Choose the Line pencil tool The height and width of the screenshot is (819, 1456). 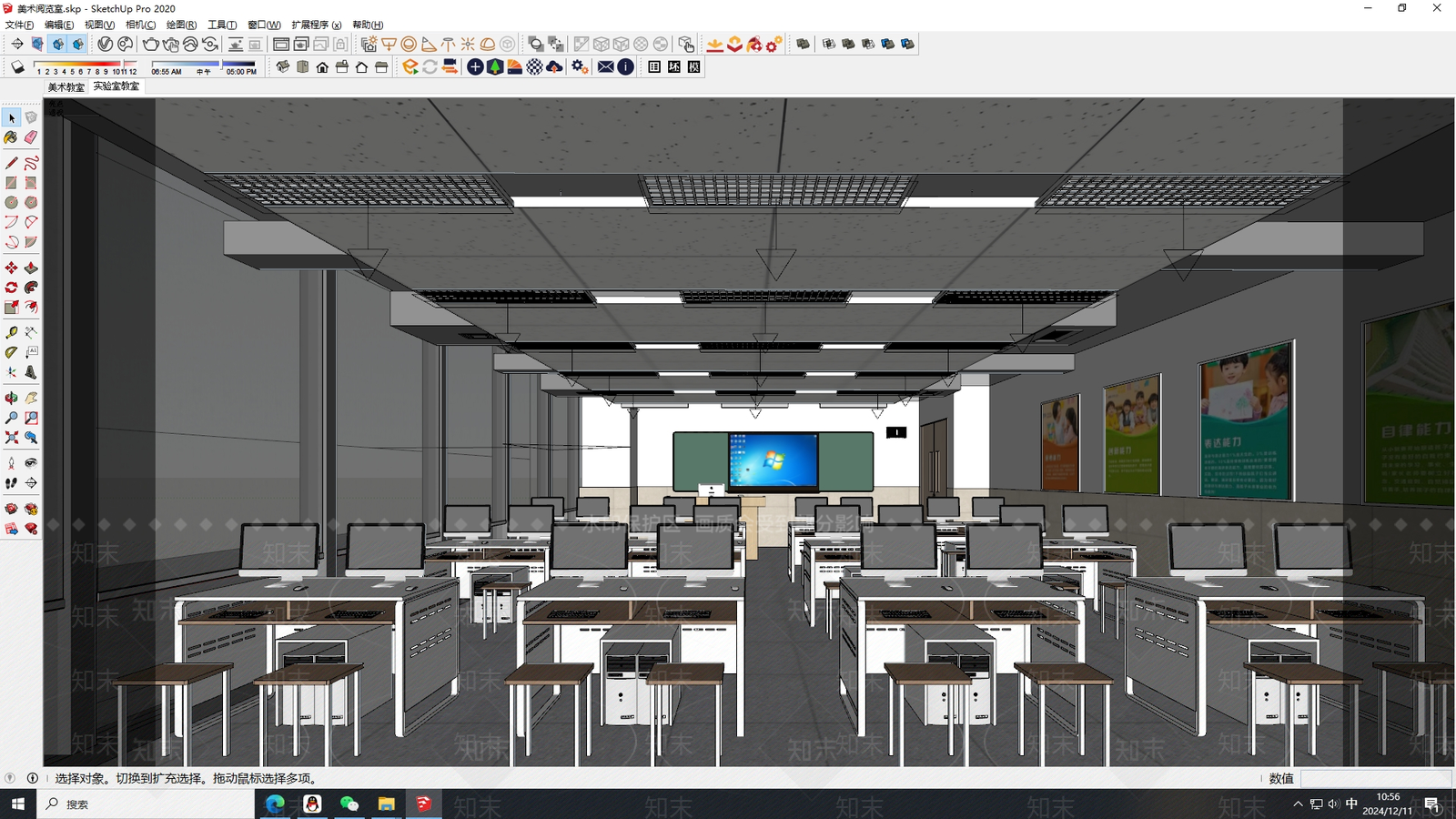[x=11, y=163]
